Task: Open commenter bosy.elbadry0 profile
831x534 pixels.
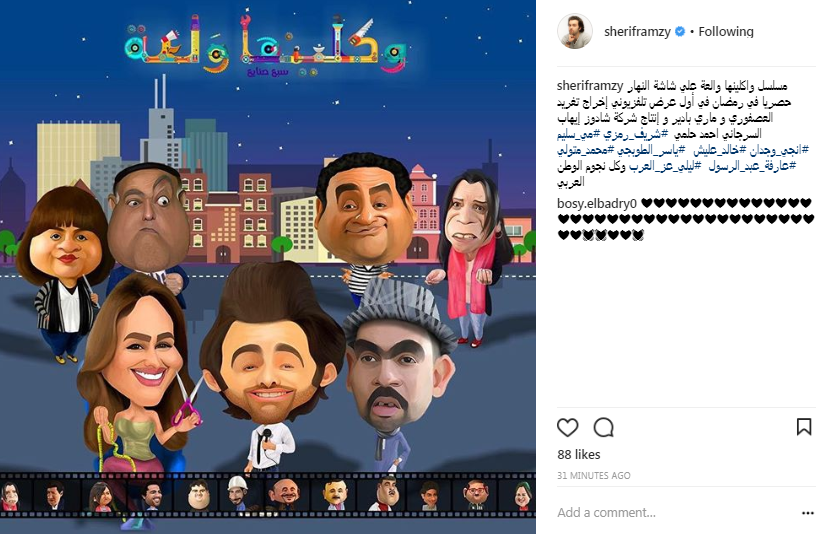Action: tap(597, 203)
